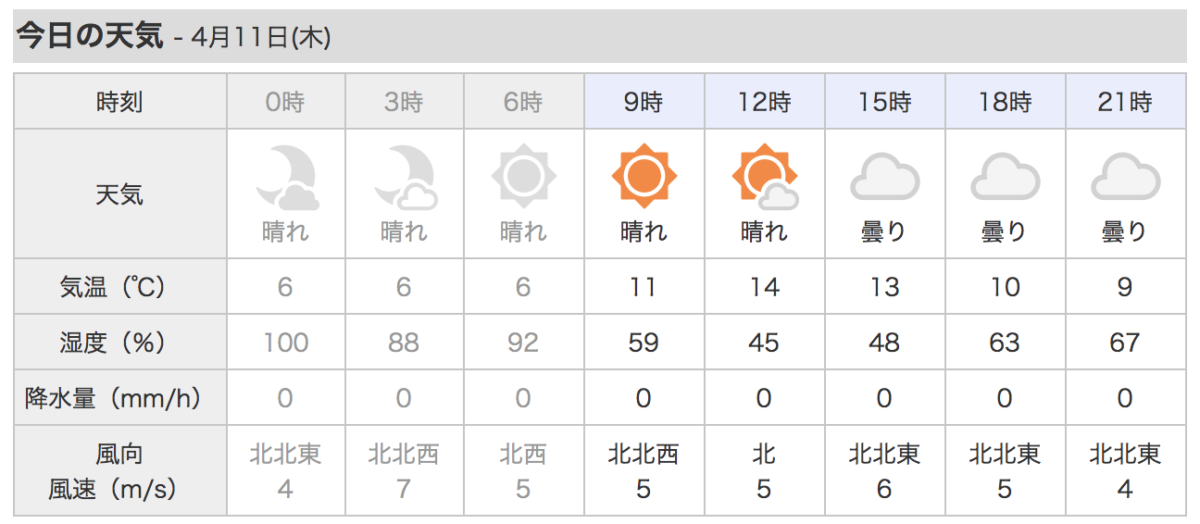The height and width of the screenshot is (524, 1200).
Task: Select the 18時 cloudy icon
Action: [x=1004, y=180]
